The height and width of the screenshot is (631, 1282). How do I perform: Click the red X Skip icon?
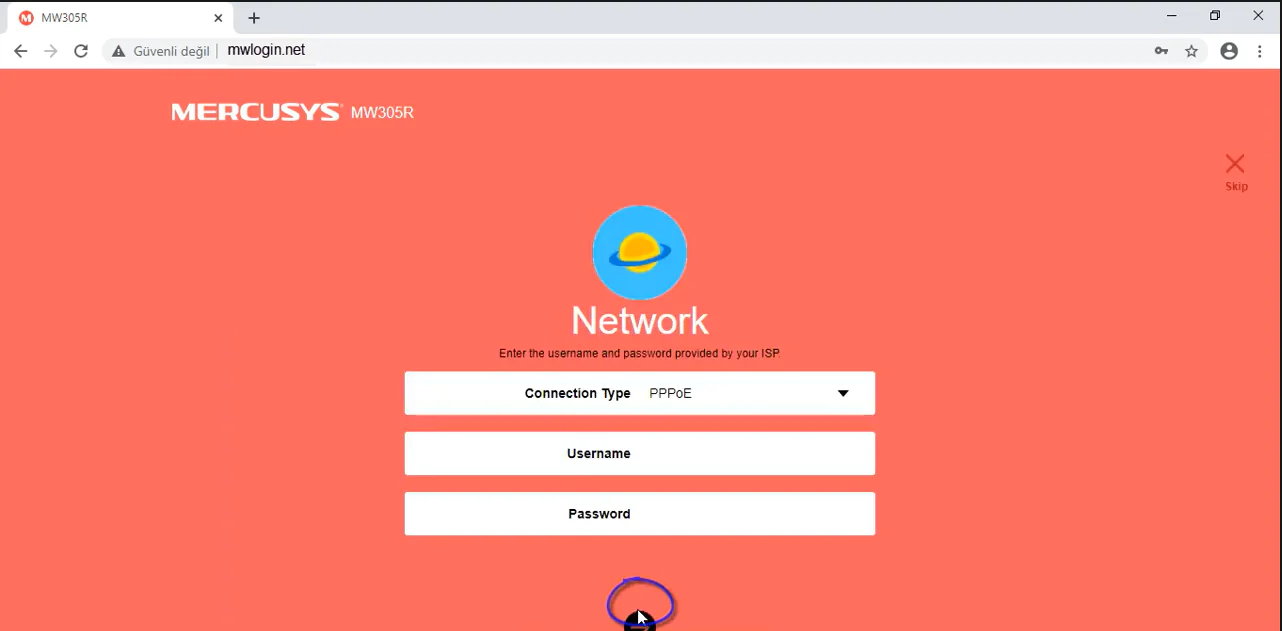point(1235,162)
